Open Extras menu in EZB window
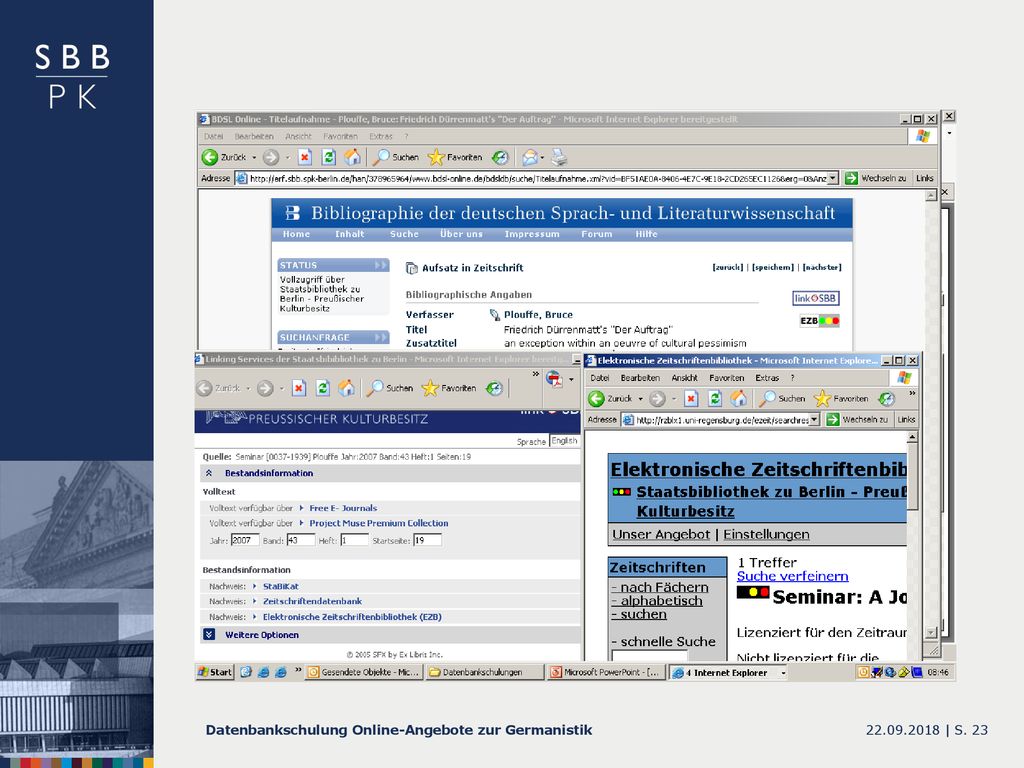The height and width of the screenshot is (768, 1024). click(x=767, y=378)
